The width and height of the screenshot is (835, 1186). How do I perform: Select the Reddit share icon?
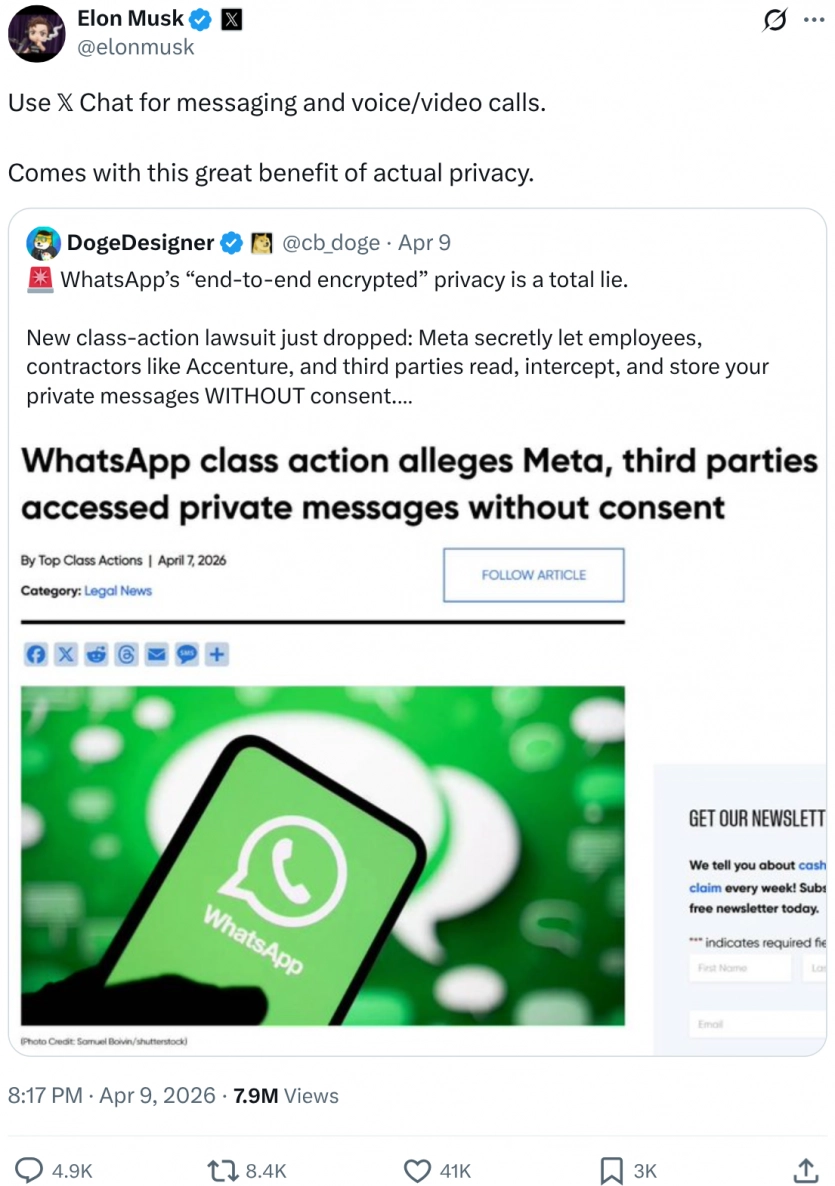pyautogui.click(x=96, y=654)
